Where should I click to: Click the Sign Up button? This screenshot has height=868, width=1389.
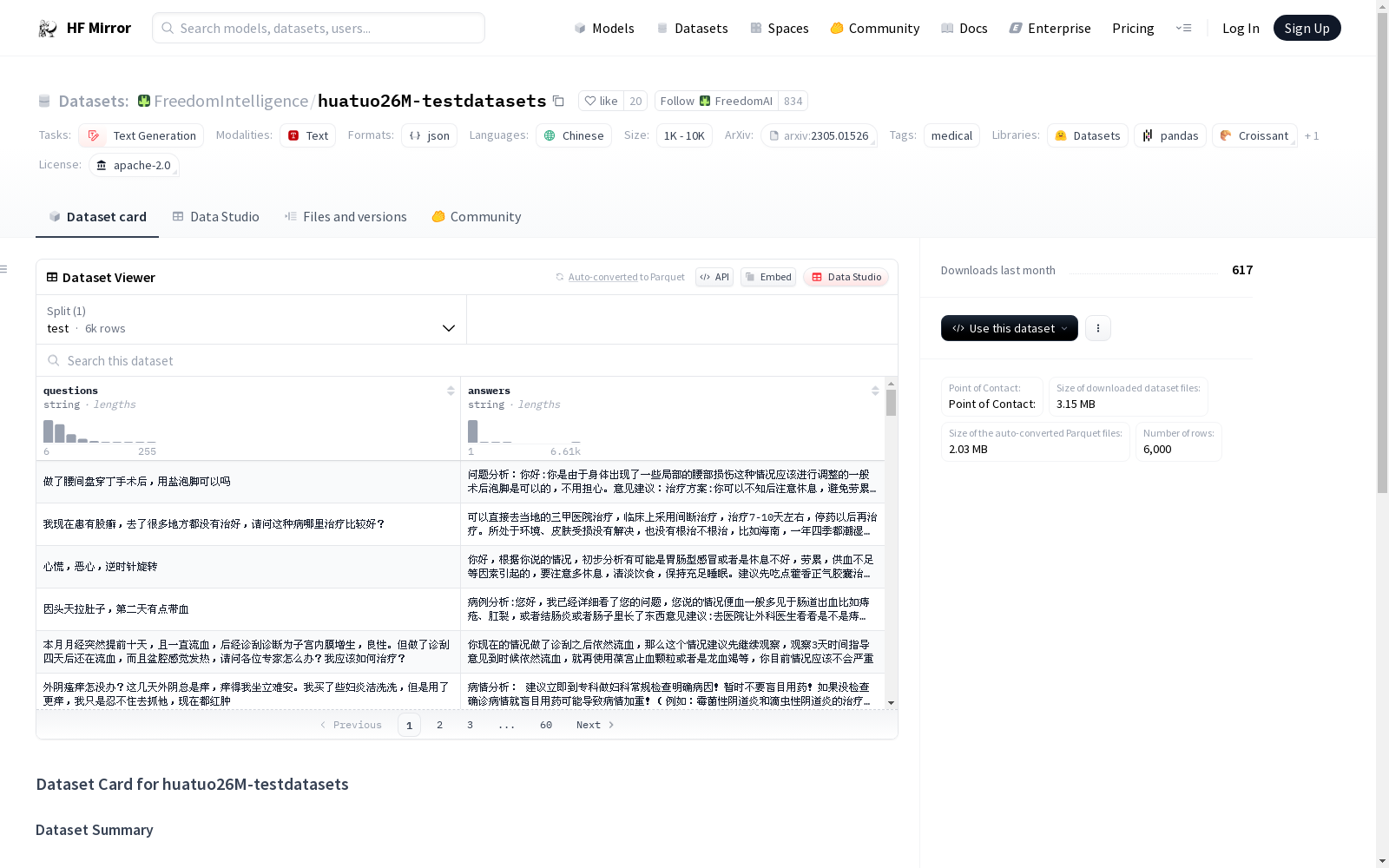[x=1307, y=29]
